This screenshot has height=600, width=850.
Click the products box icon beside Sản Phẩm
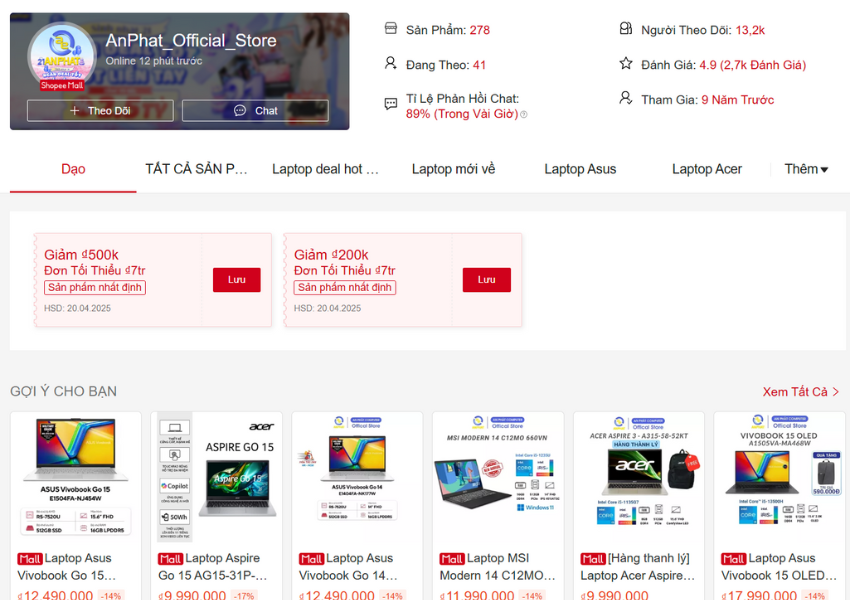point(390,28)
